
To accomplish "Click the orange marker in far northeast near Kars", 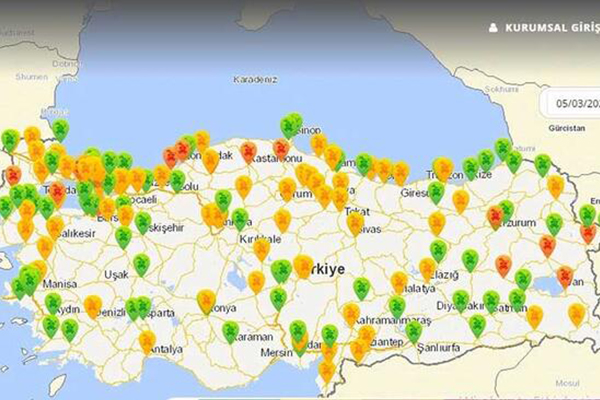I will coord(556,186).
